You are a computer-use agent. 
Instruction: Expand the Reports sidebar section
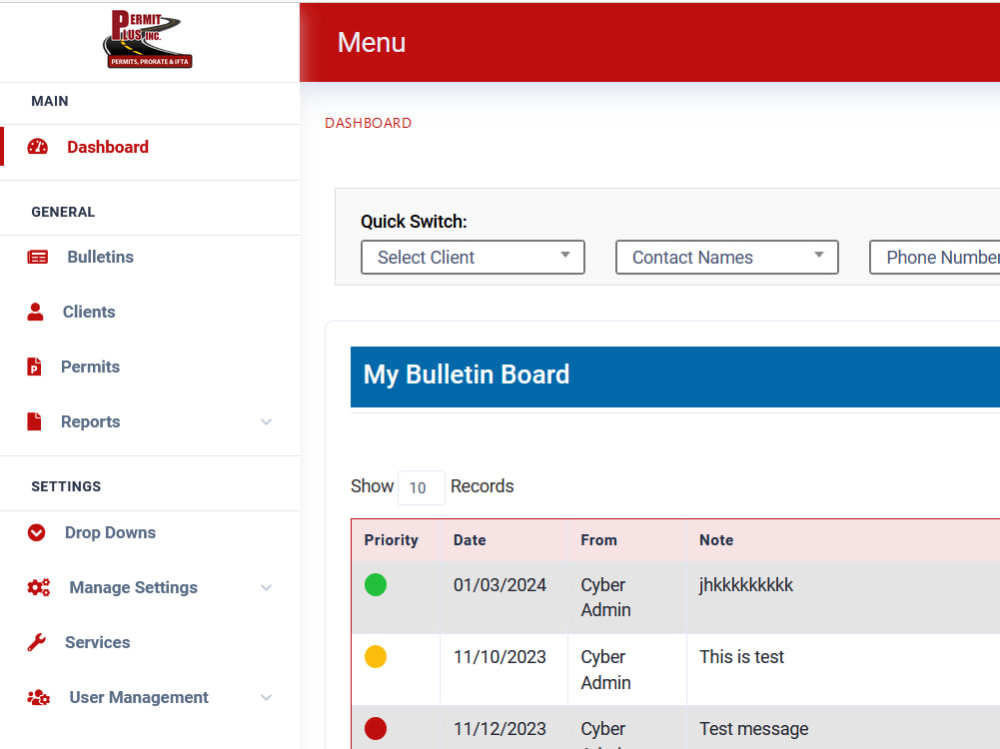pos(266,422)
